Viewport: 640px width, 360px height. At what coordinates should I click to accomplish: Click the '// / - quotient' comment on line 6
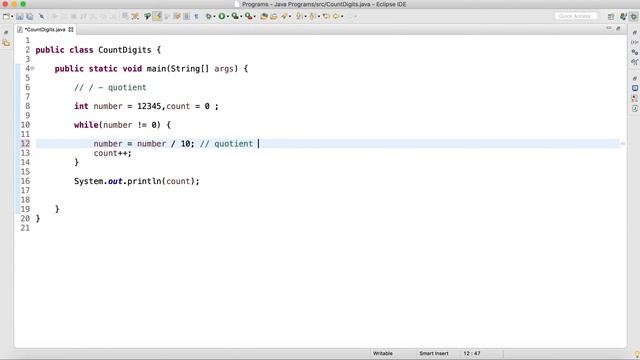coord(110,87)
